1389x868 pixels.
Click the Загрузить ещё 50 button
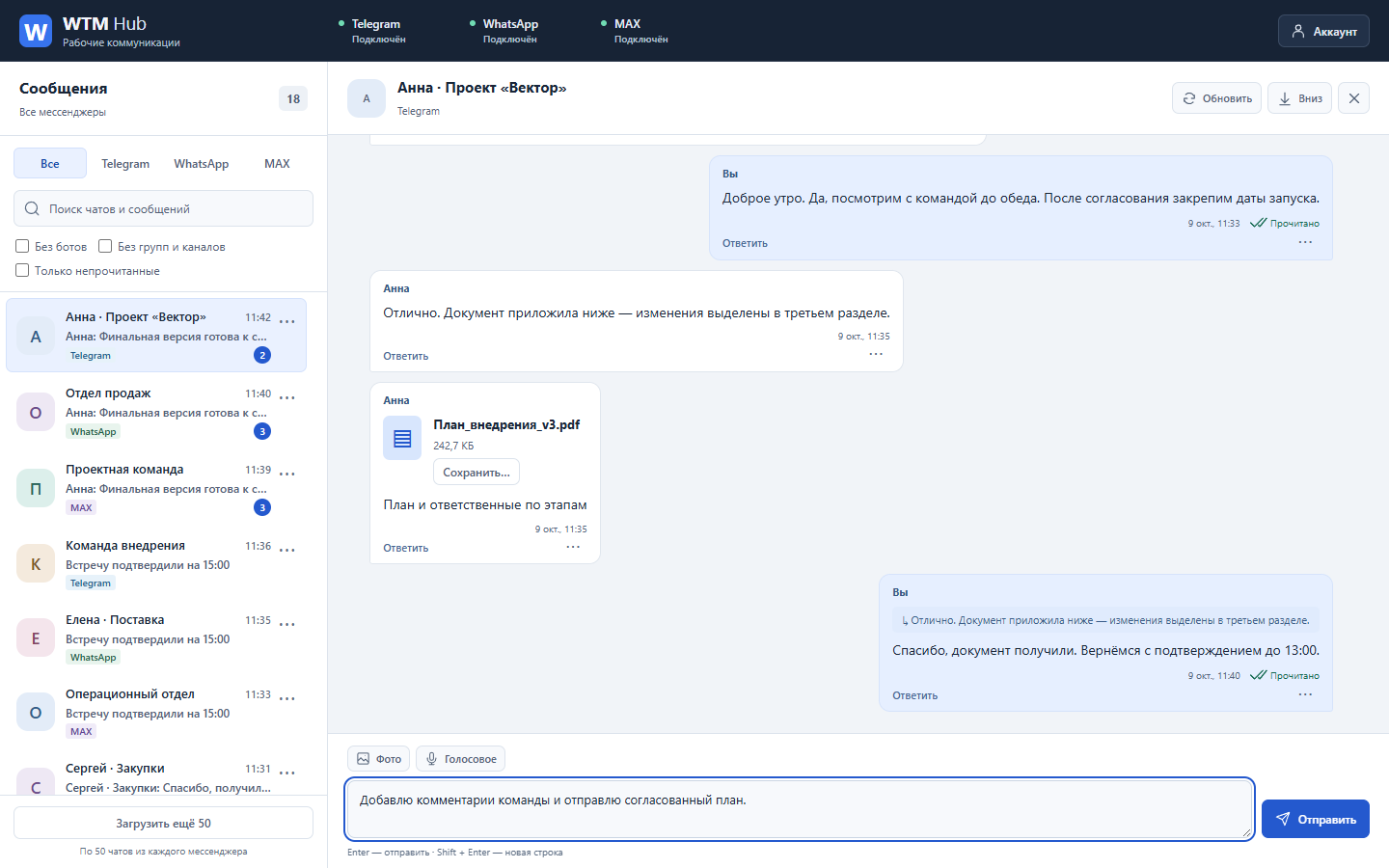[163, 823]
